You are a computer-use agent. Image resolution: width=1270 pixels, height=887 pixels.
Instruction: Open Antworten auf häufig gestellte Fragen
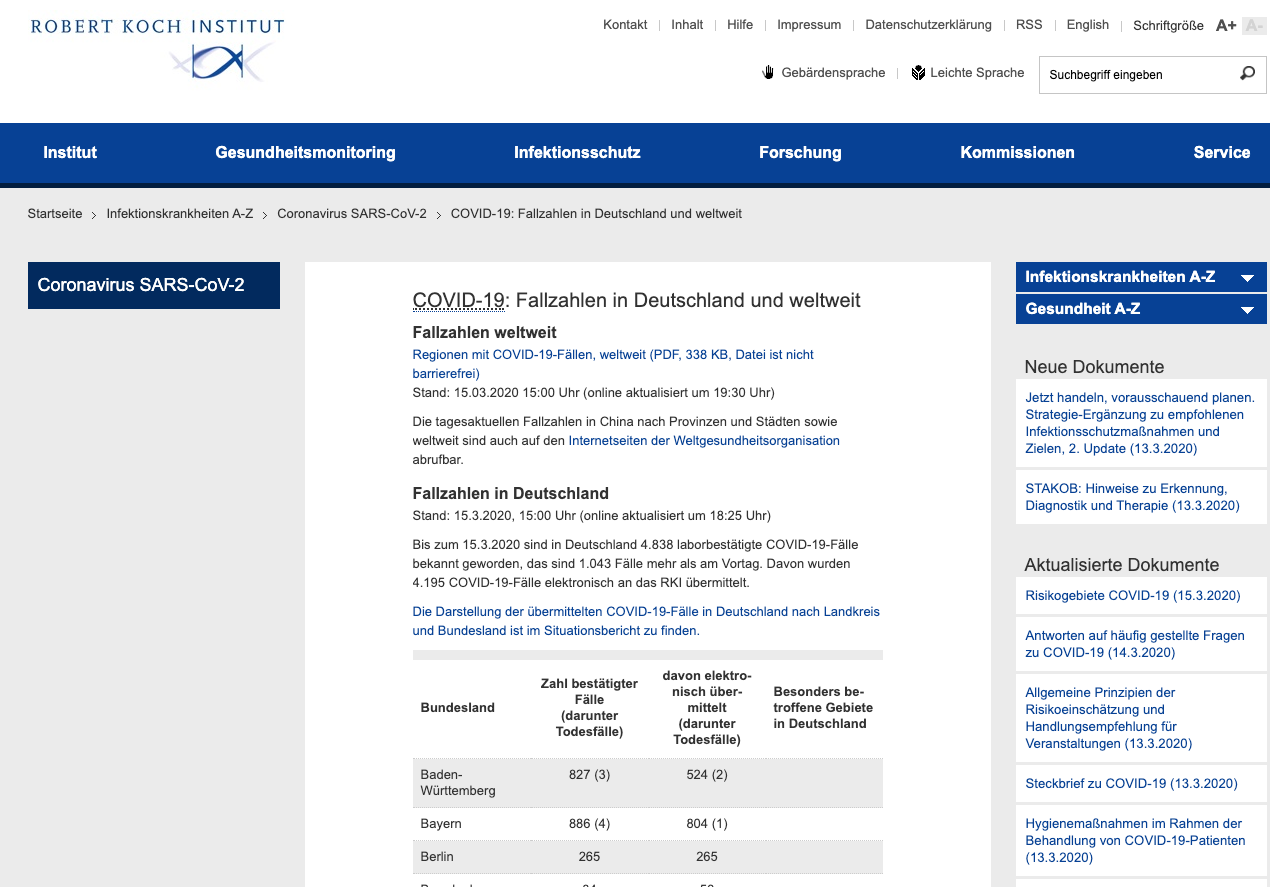1135,644
